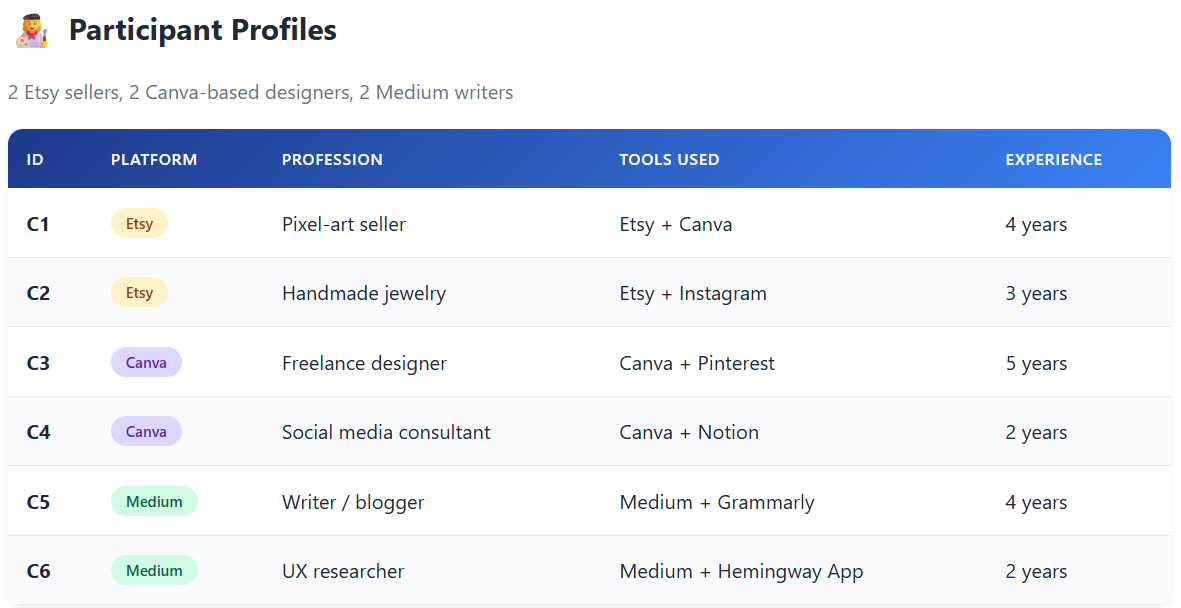This screenshot has height=608, width=1181.
Task: Sort by the ID column header
Action: (35, 160)
